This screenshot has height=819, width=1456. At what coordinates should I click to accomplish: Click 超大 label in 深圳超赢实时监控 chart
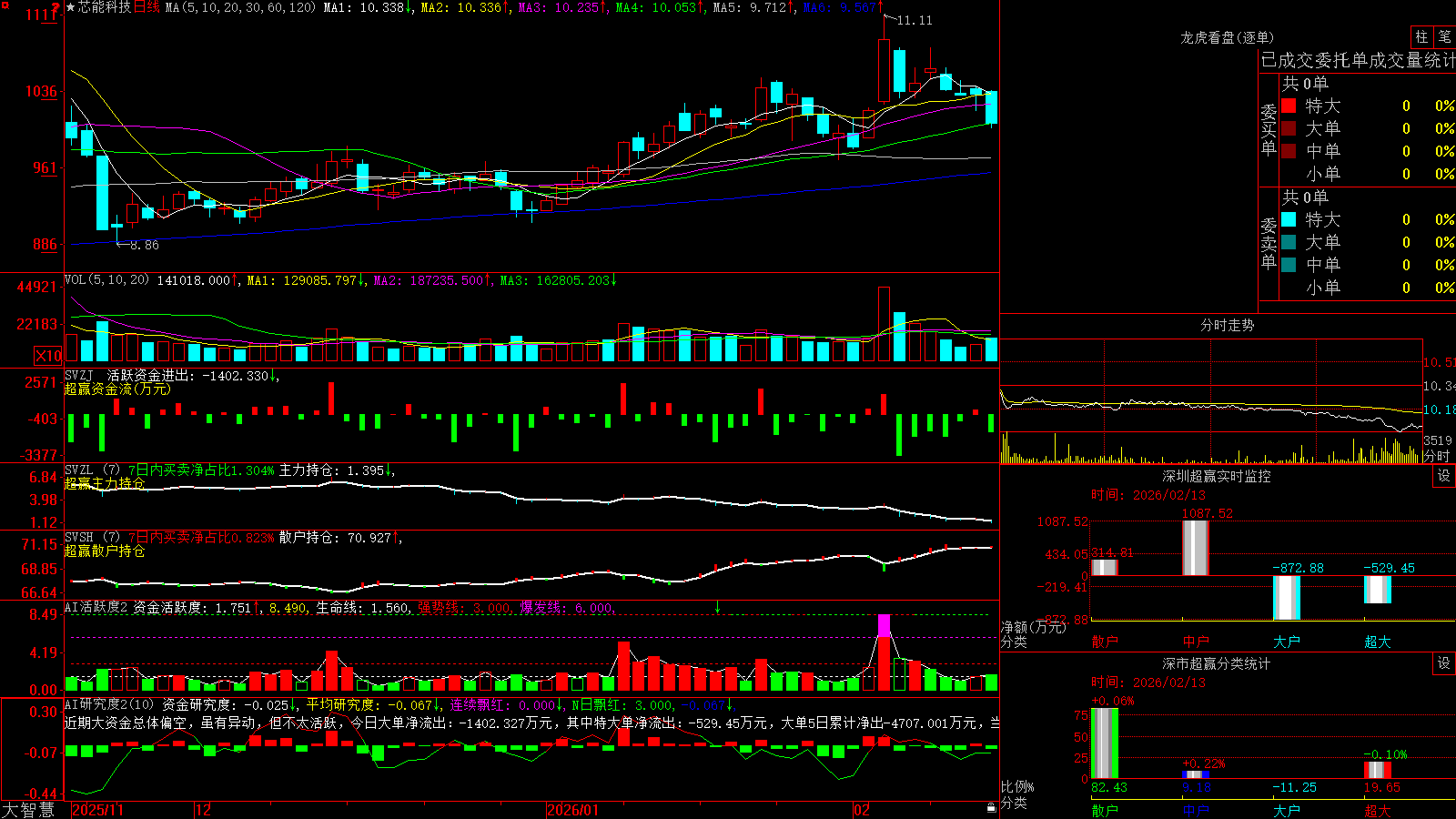(x=1378, y=642)
